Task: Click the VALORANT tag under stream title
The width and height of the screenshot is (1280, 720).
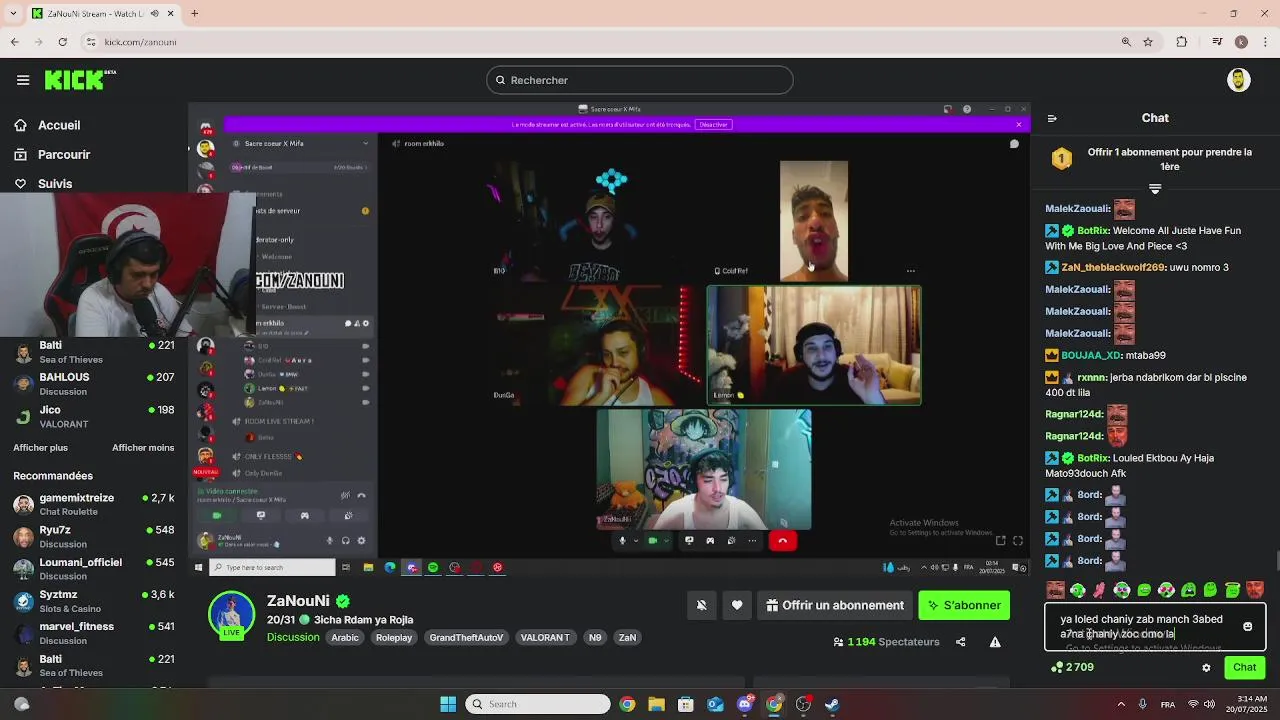Action: (x=545, y=637)
